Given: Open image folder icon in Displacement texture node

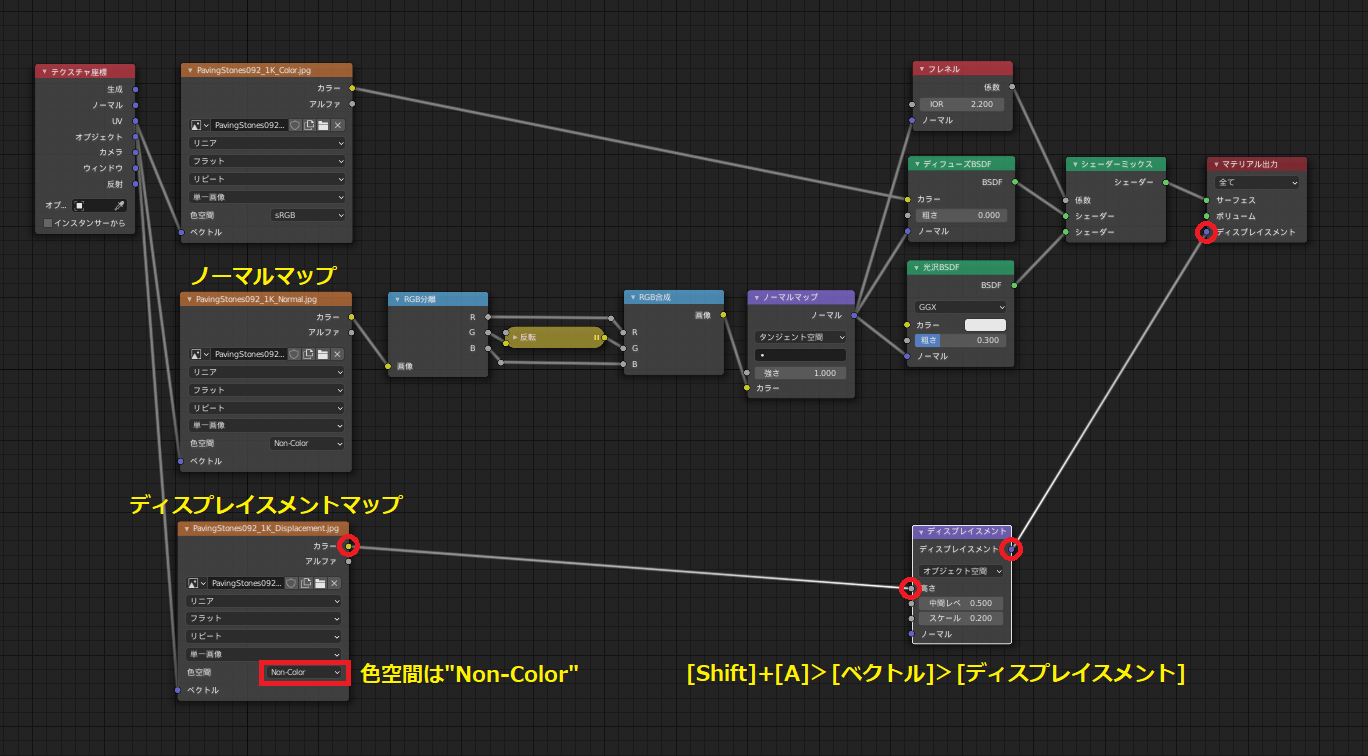Looking at the screenshot, I should coord(320,583).
